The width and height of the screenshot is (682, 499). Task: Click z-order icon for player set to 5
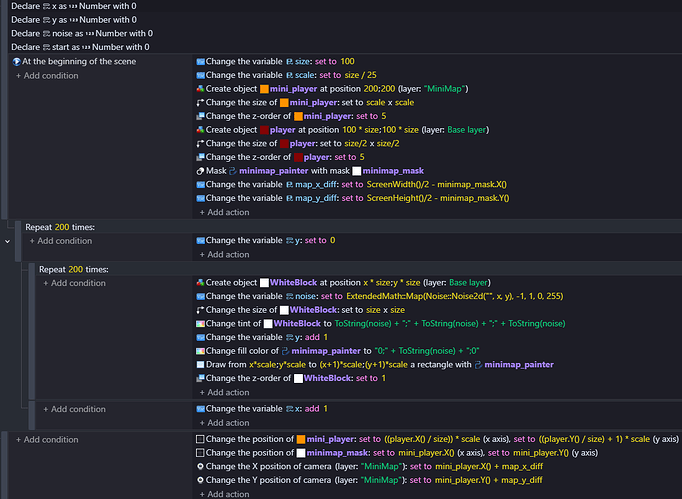(x=201, y=157)
